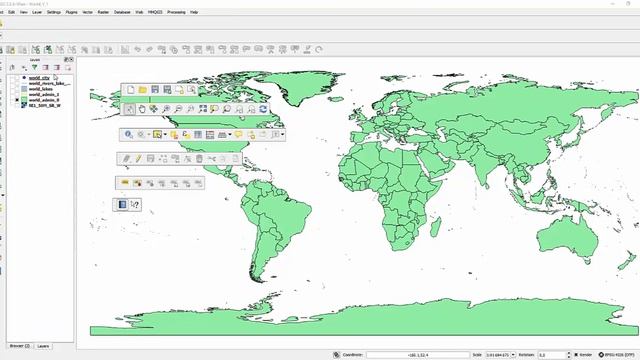Click the Refresh map icon

(263, 109)
